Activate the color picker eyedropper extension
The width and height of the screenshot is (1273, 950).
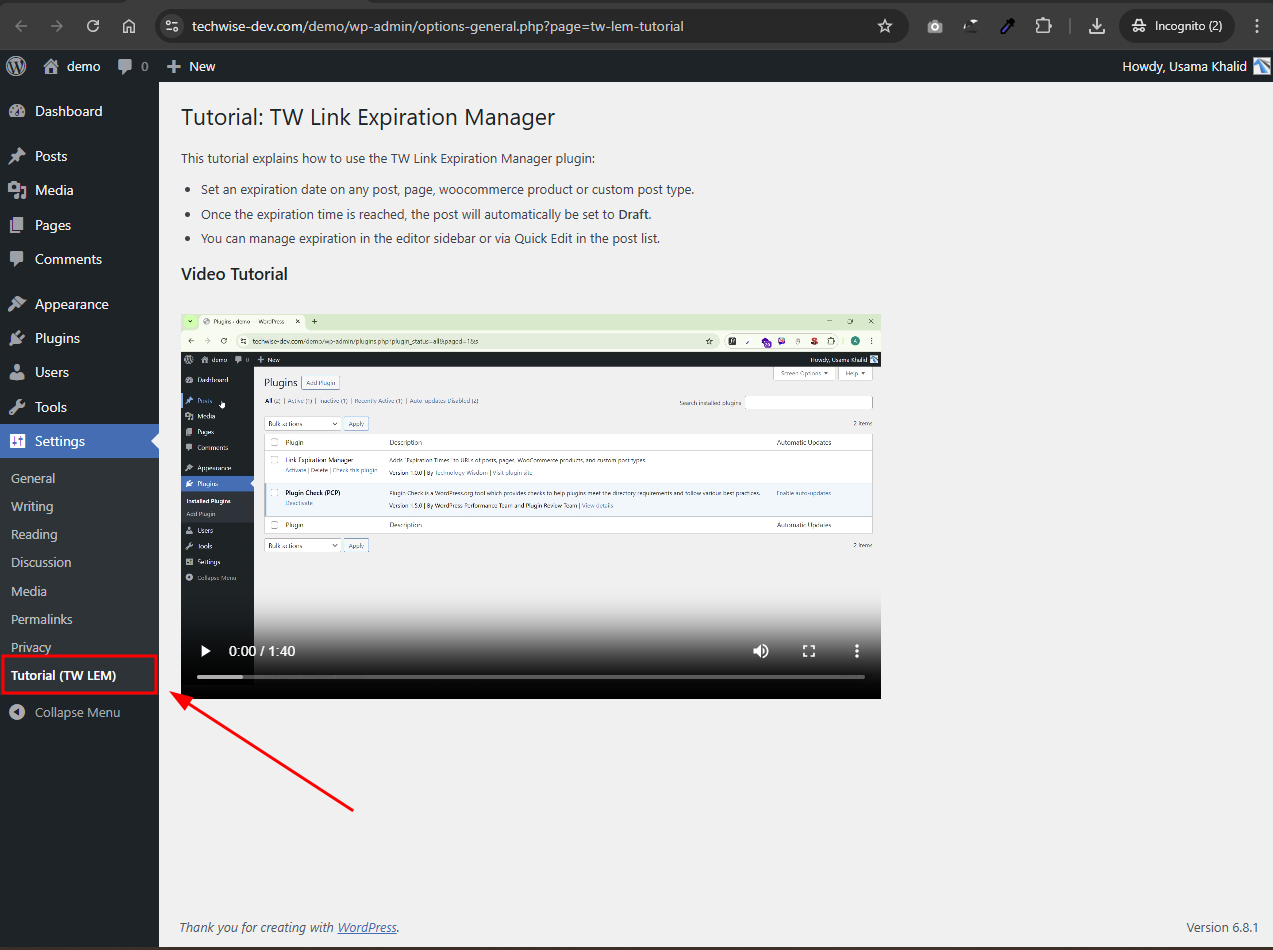tap(1007, 26)
